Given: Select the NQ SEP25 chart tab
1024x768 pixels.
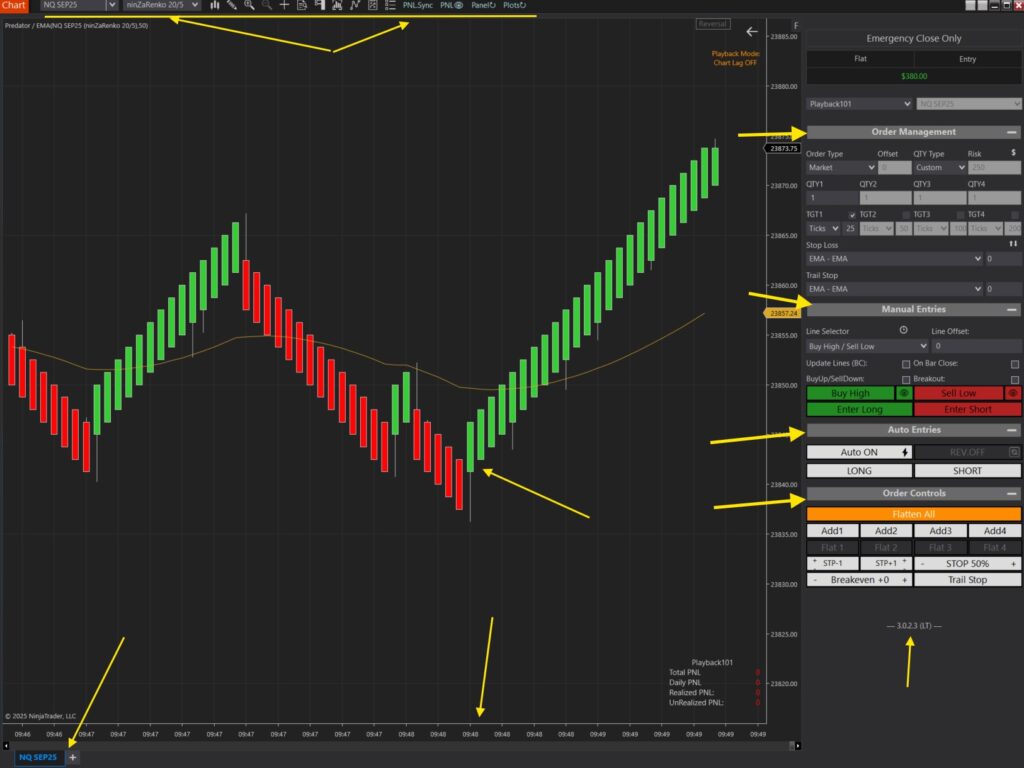Looking at the screenshot, I should (39, 757).
